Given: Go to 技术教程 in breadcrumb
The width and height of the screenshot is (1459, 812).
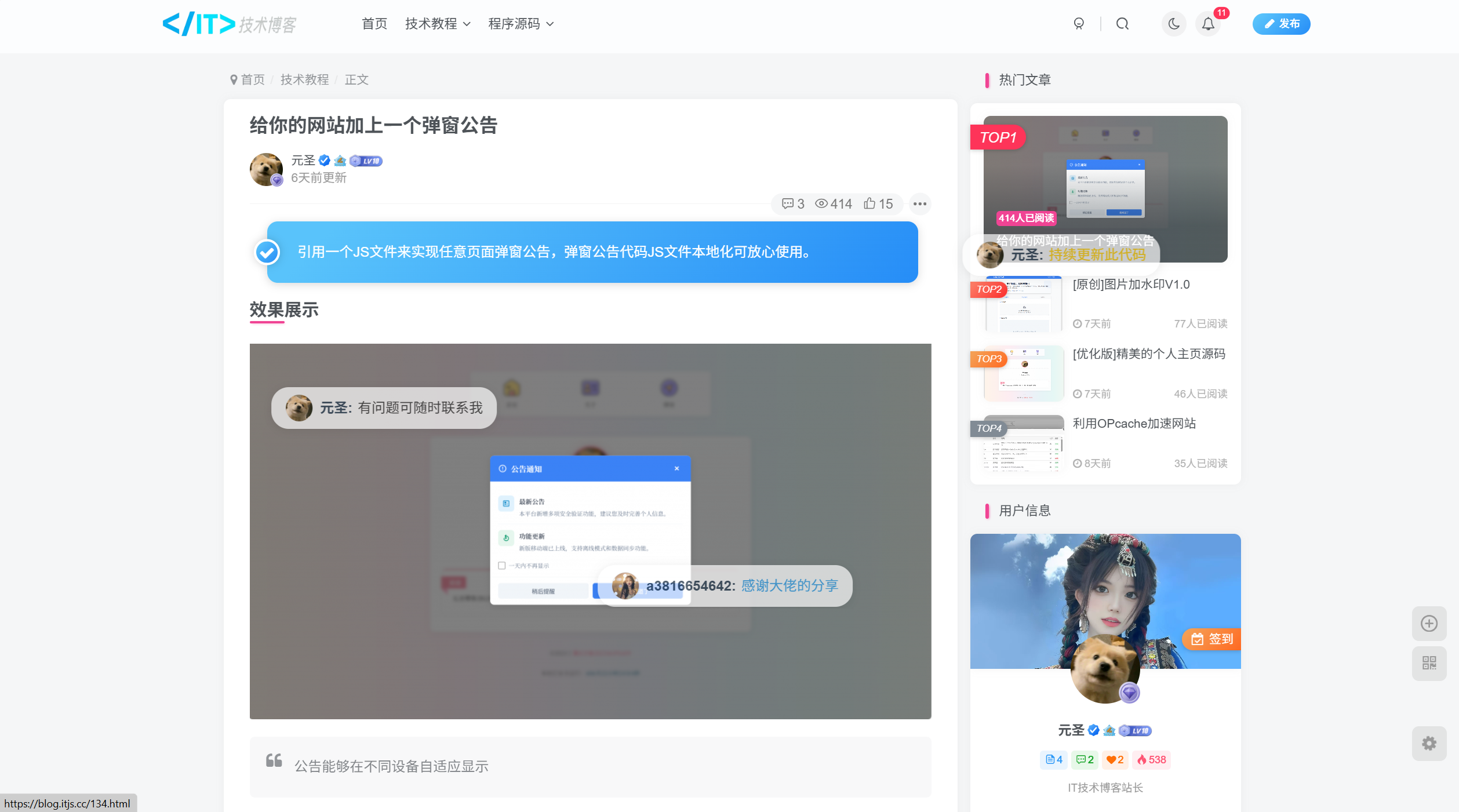Looking at the screenshot, I should (304, 79).
